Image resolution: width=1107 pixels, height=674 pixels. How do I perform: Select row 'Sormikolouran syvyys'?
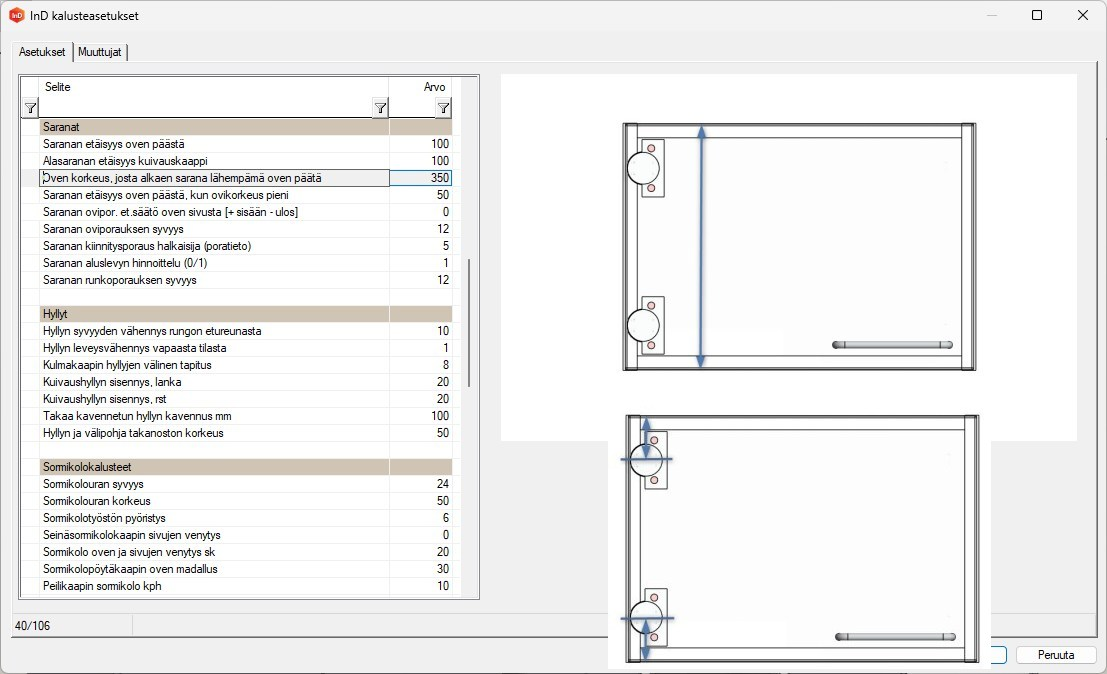tap(246, 484)
